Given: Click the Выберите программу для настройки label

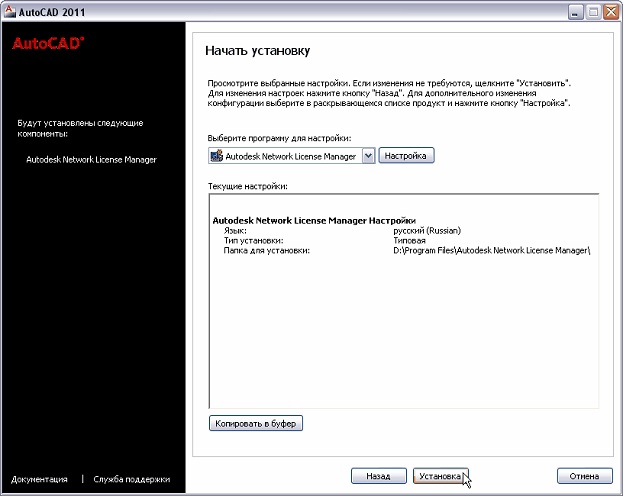Looking at the screenshot, I should (x=279, y=138).
